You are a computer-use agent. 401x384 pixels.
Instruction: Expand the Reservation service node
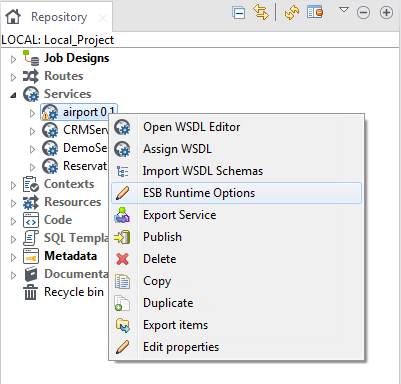pyautogui.click(x=32, y=167)
